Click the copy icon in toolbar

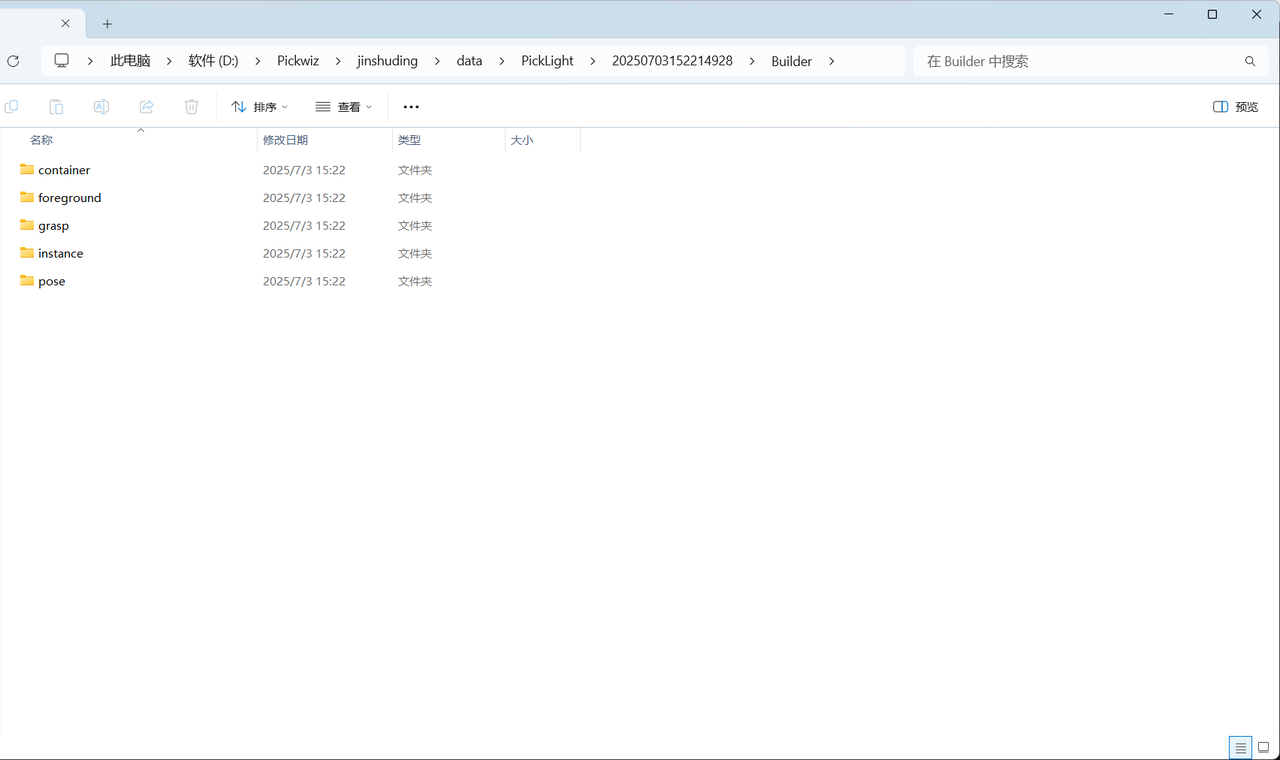(12, 107)
